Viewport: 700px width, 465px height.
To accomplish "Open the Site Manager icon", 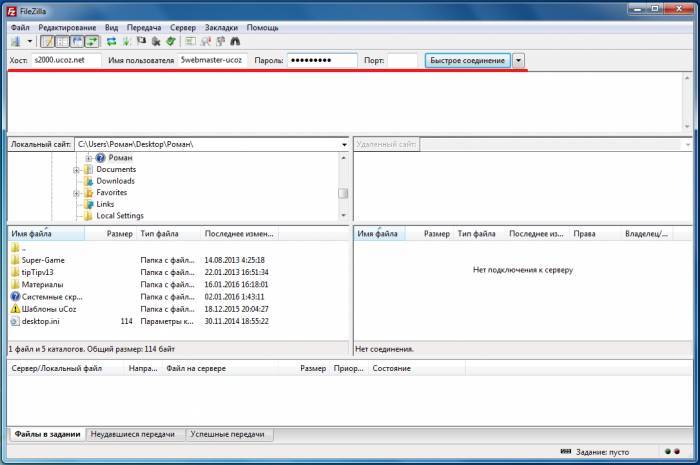I will click(x=16, y=42).
